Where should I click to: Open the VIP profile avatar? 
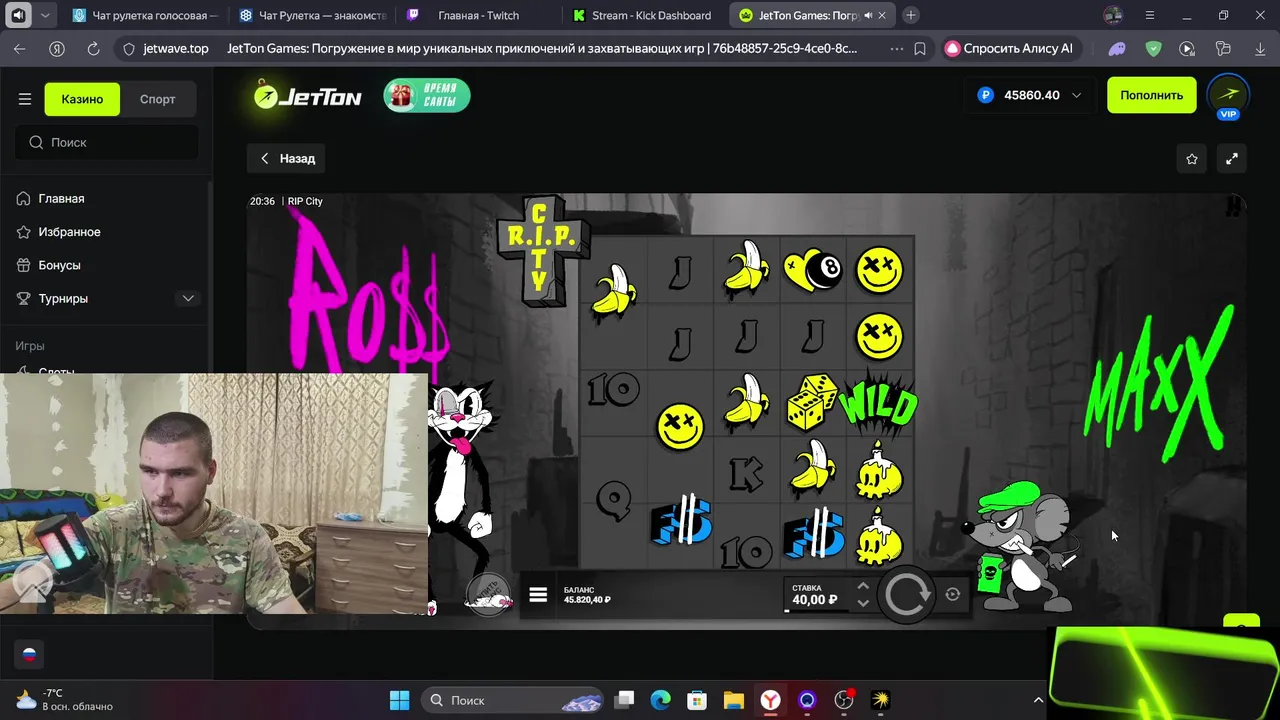click(1228, 96)
